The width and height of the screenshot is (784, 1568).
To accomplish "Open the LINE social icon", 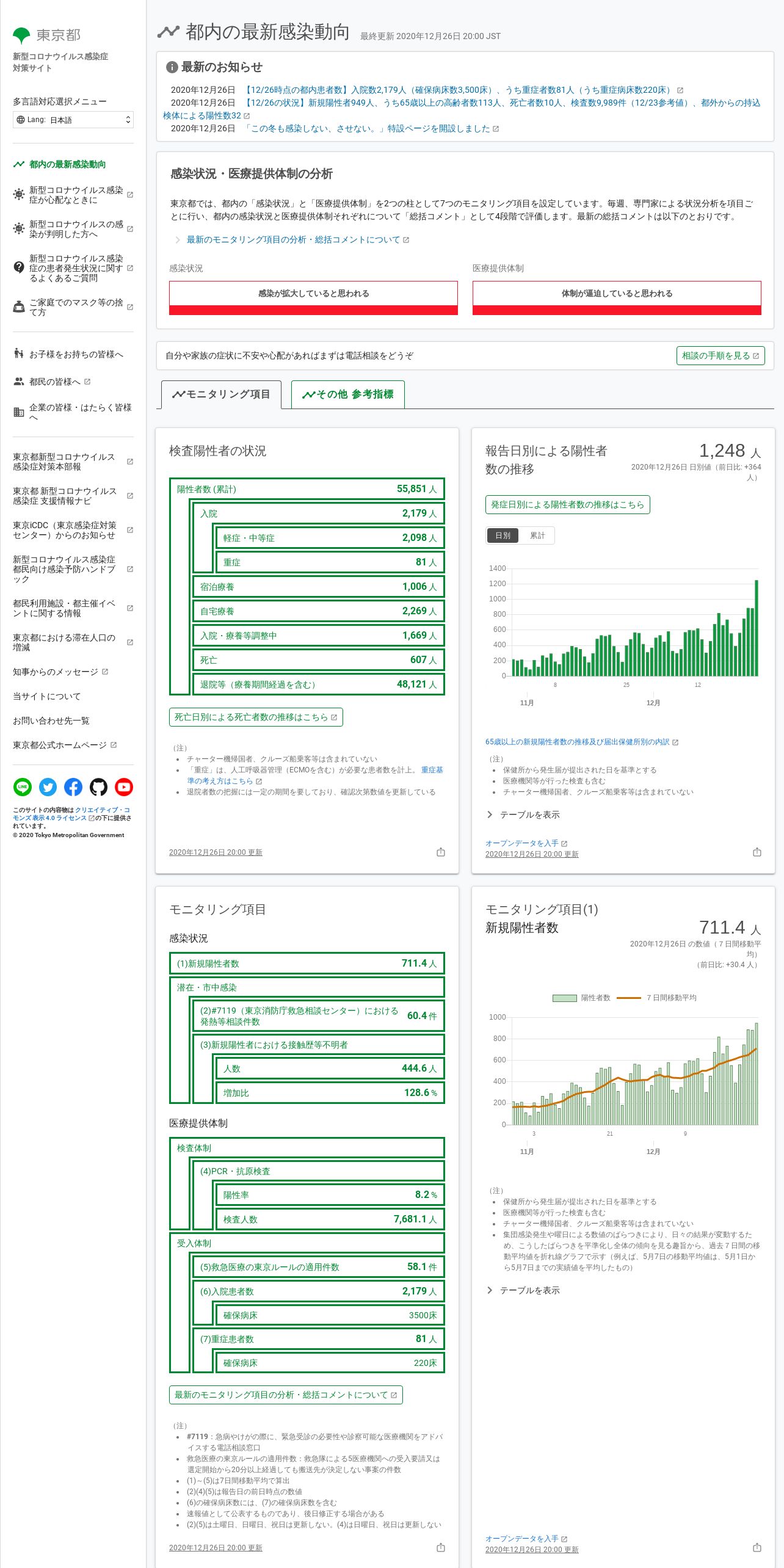I will (x=23, y=787).
